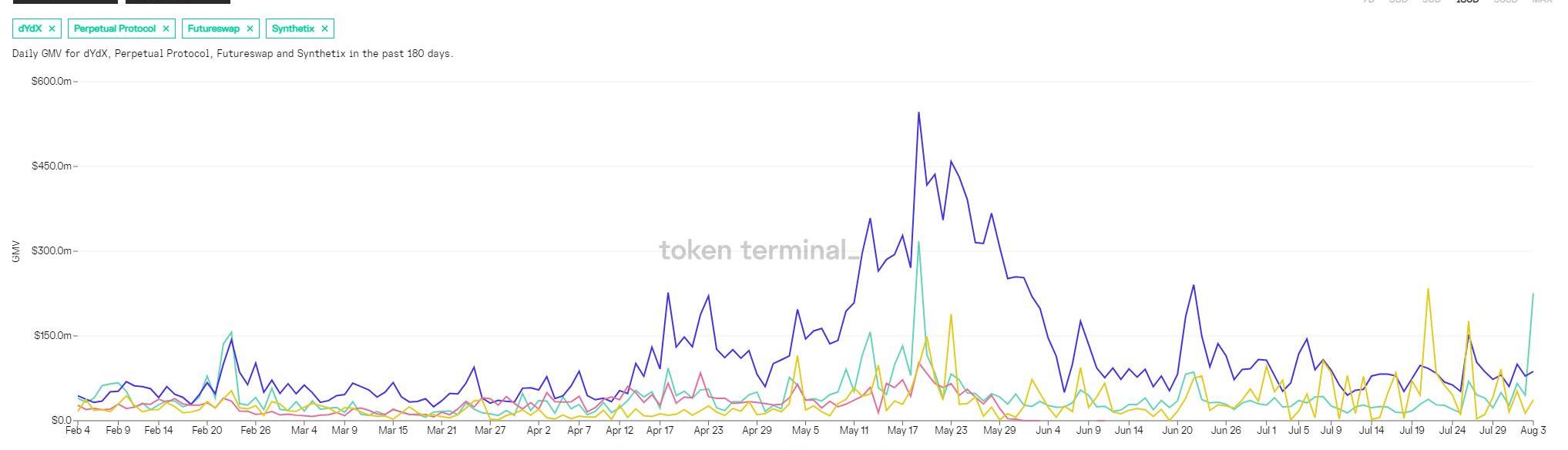Click the Feb 4 x-axis date label
Image resolution: width=1568 pixels, height=450 pixels.
(78, 431)
